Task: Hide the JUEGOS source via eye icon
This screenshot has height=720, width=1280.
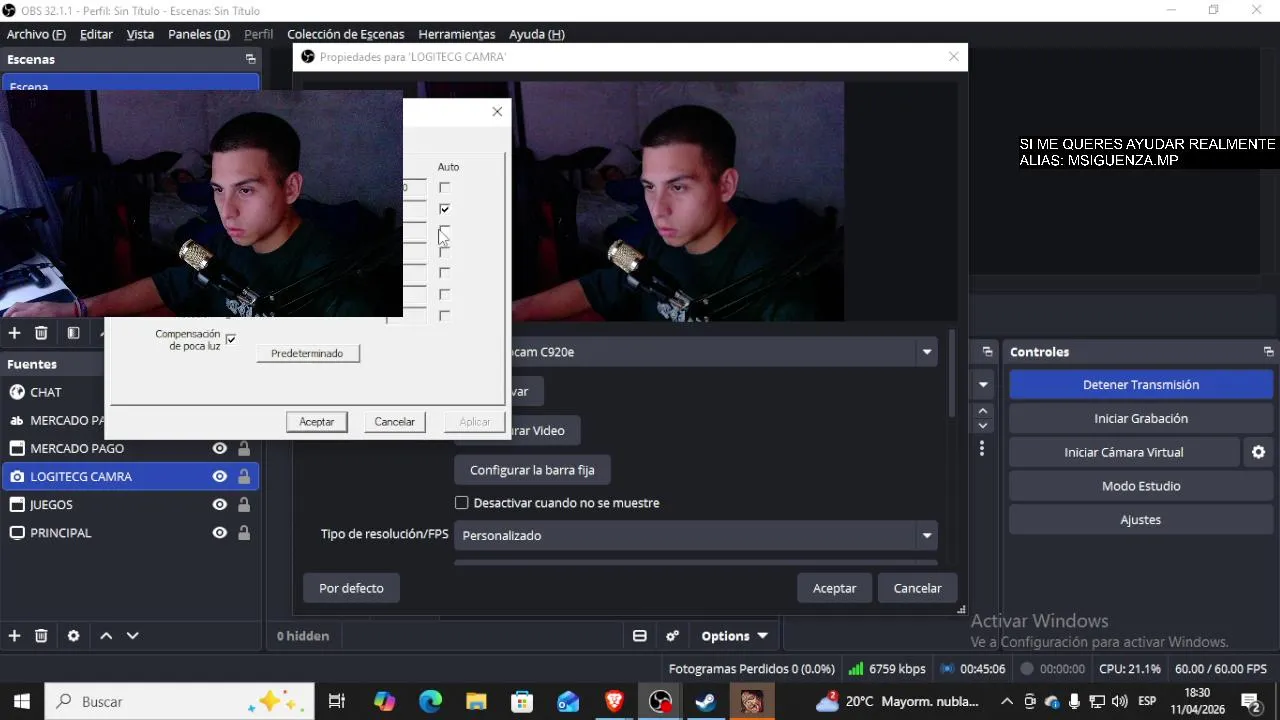Action: (x=220, y=505)
